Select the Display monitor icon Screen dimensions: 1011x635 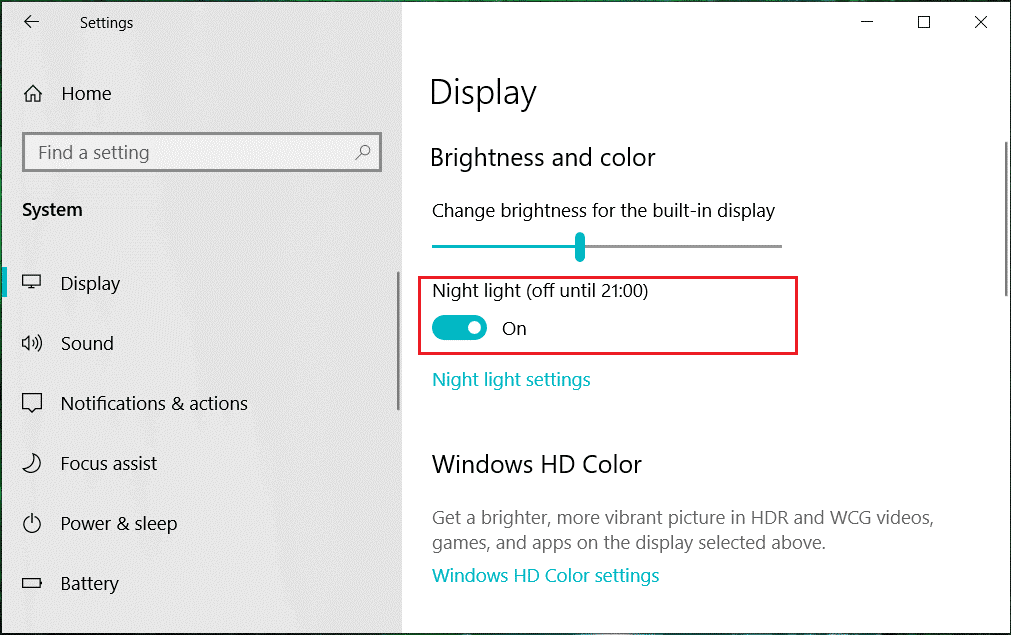(32, 282)
